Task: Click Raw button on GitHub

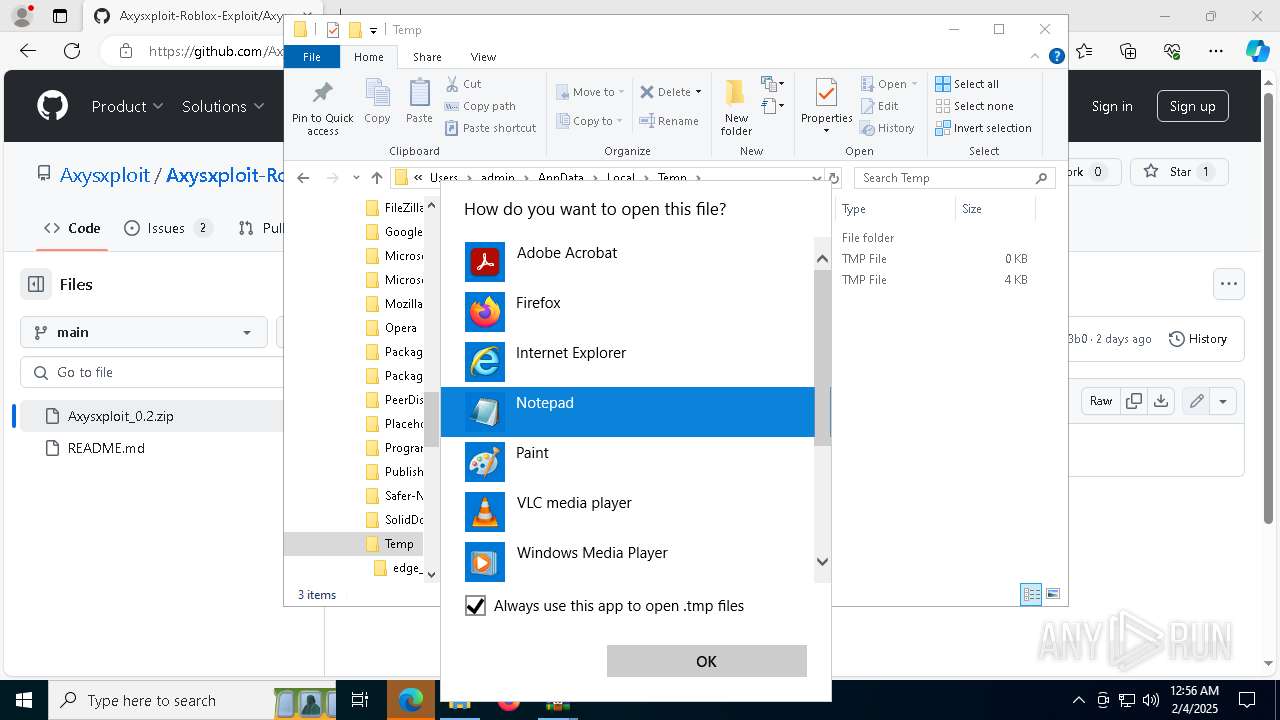Action: pyautogui.click(x=1100, y=401)
